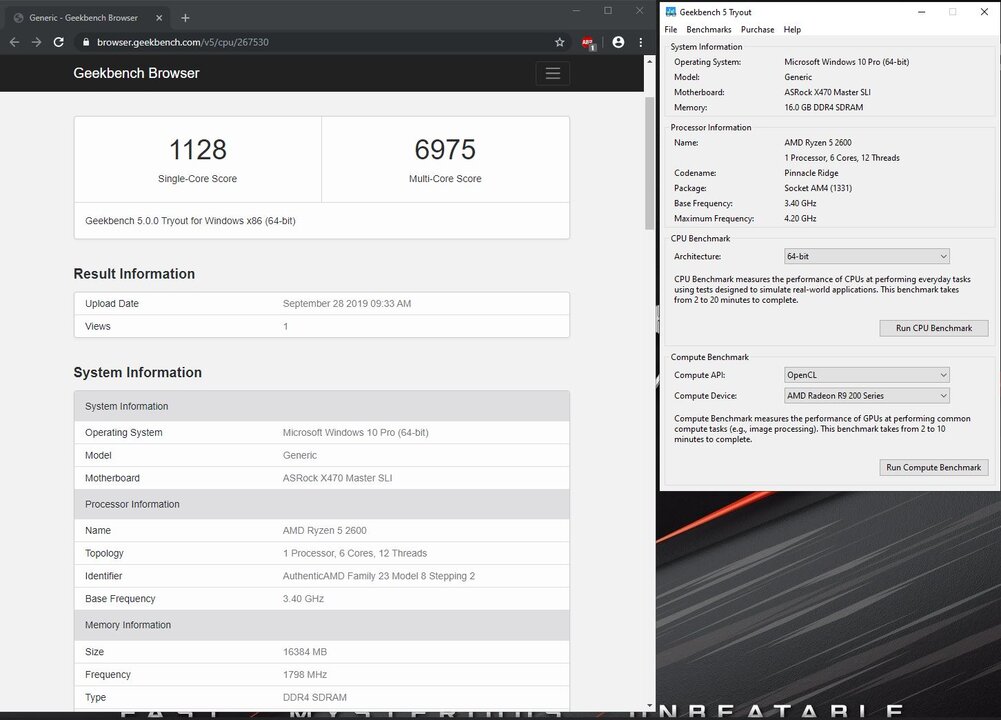Open the File menu in Geekbench 5
This screenshot has height=720, width=1001.
[670, 29]
